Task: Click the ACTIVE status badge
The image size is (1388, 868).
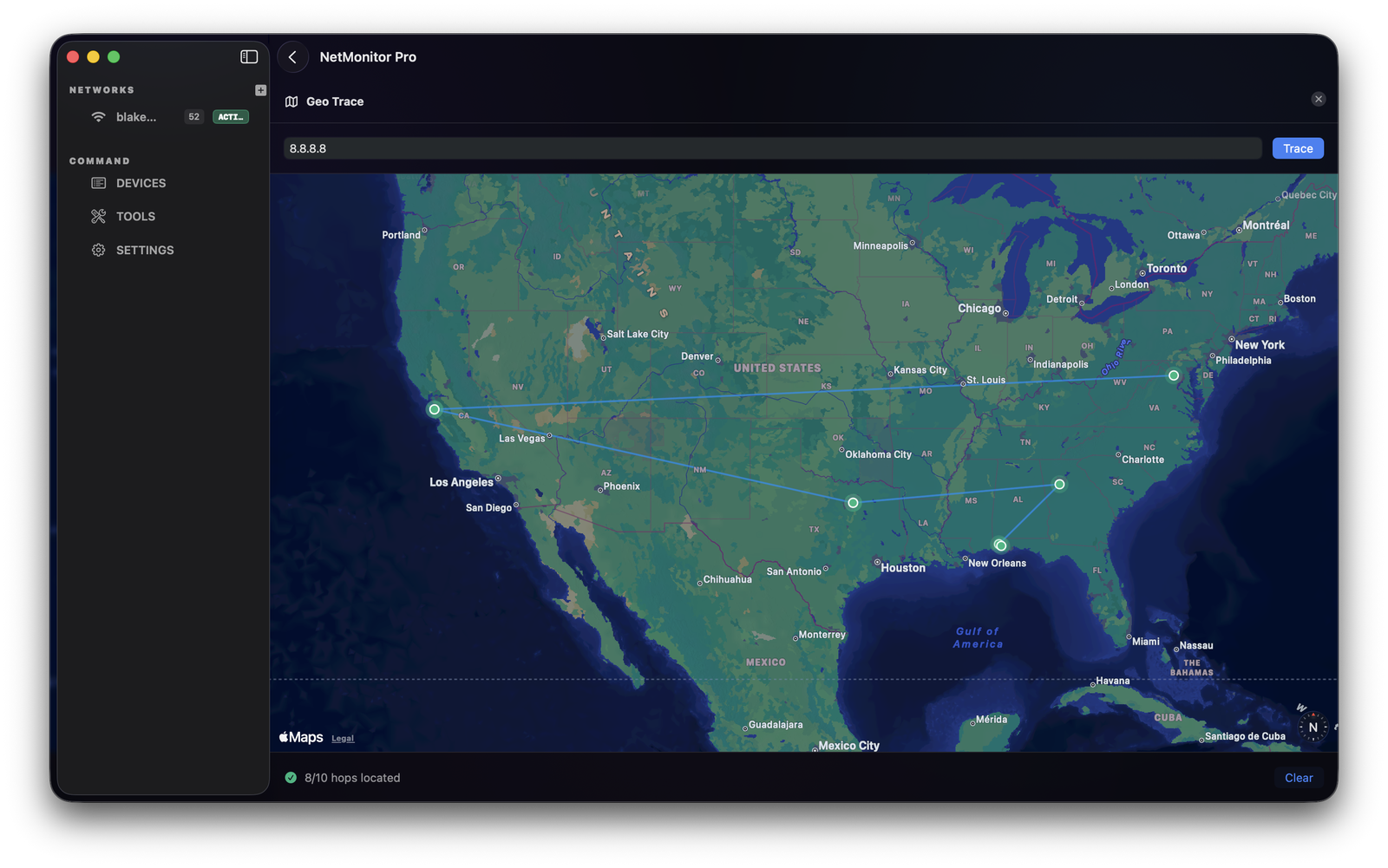Action: (x=231, y=117)
